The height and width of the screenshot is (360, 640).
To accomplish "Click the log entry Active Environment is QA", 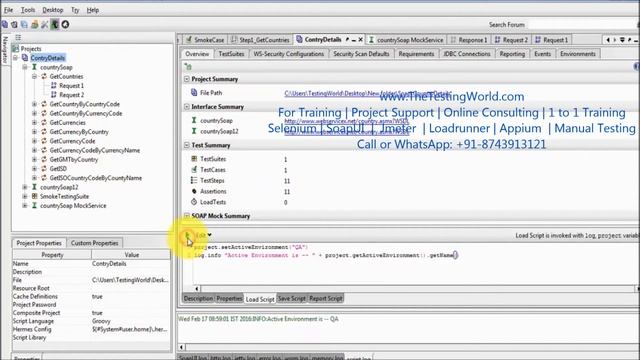I will click(x=258, y=319).
